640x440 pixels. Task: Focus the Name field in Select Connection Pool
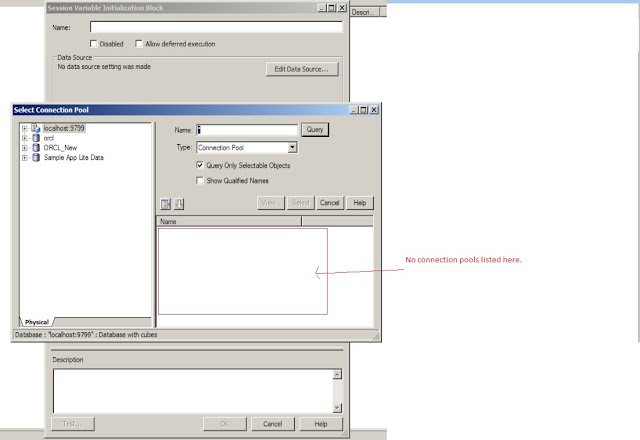pyautogui.click(x=247, y=130)
